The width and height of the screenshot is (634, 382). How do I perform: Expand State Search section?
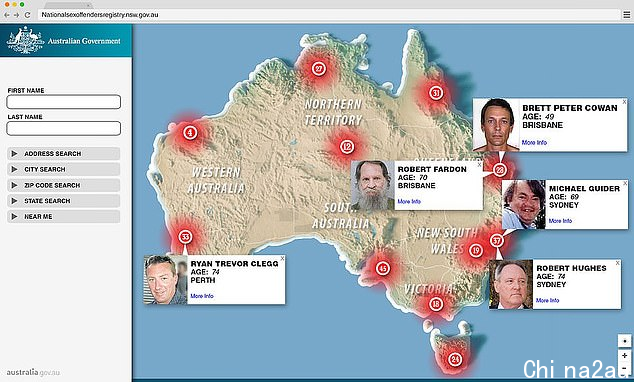point(63,201)
